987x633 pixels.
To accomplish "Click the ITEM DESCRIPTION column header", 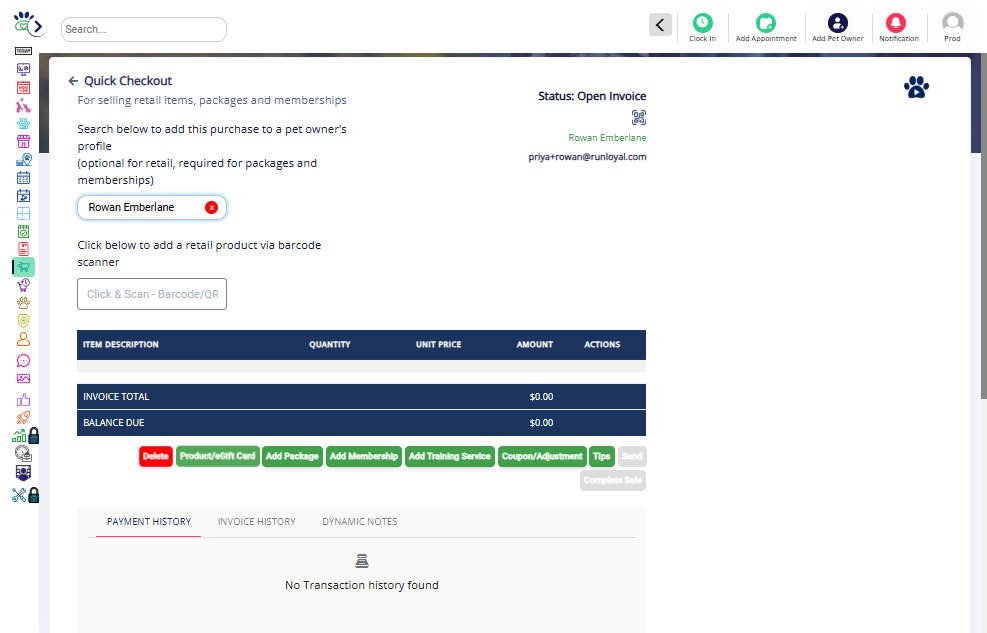I will pyautogui.click(x=121, y=345).
